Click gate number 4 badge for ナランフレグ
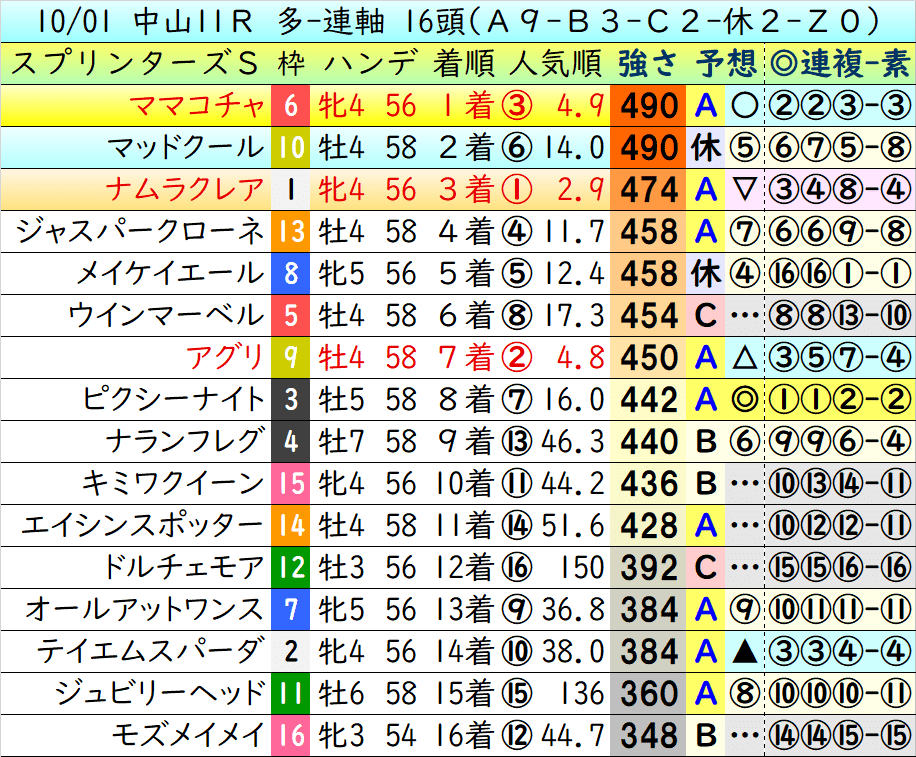The height and width of the screenshot is (757, 916). [290, 442]
